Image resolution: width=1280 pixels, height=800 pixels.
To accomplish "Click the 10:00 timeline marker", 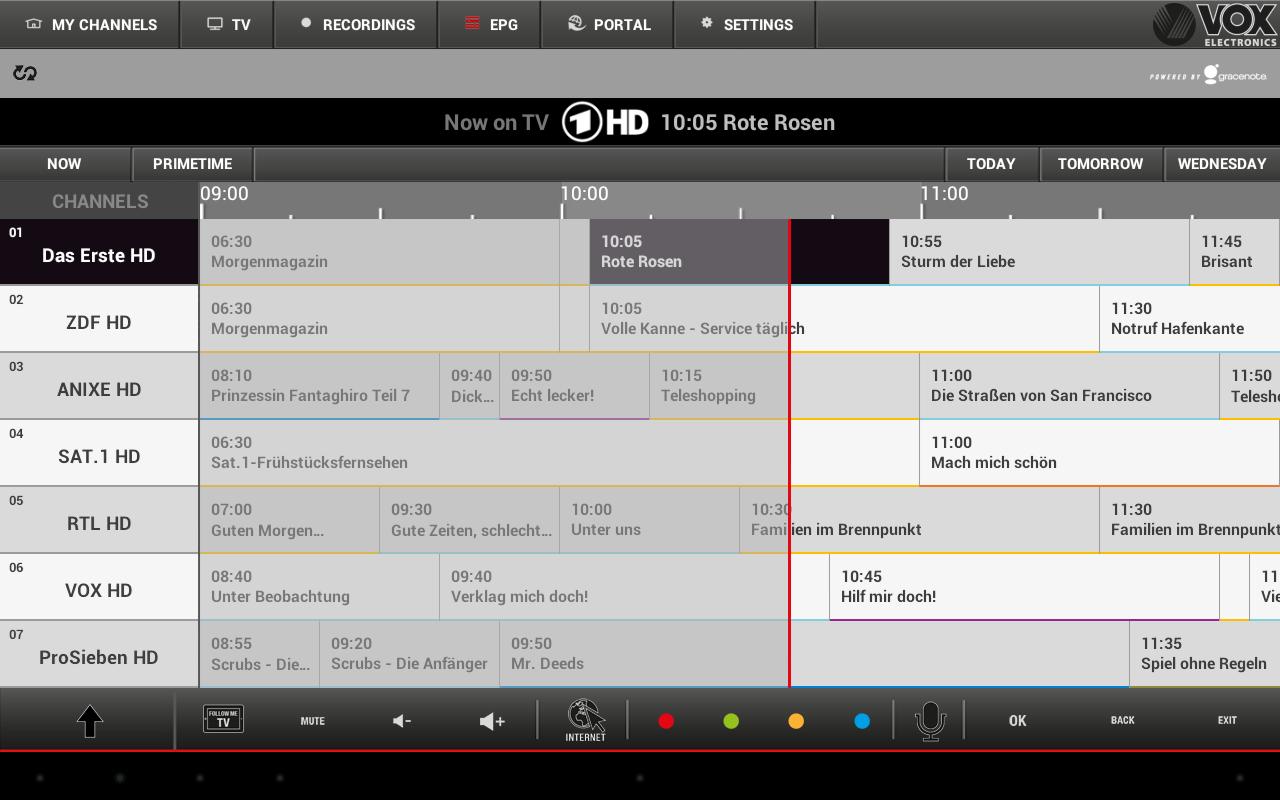I will click(584, 194).
